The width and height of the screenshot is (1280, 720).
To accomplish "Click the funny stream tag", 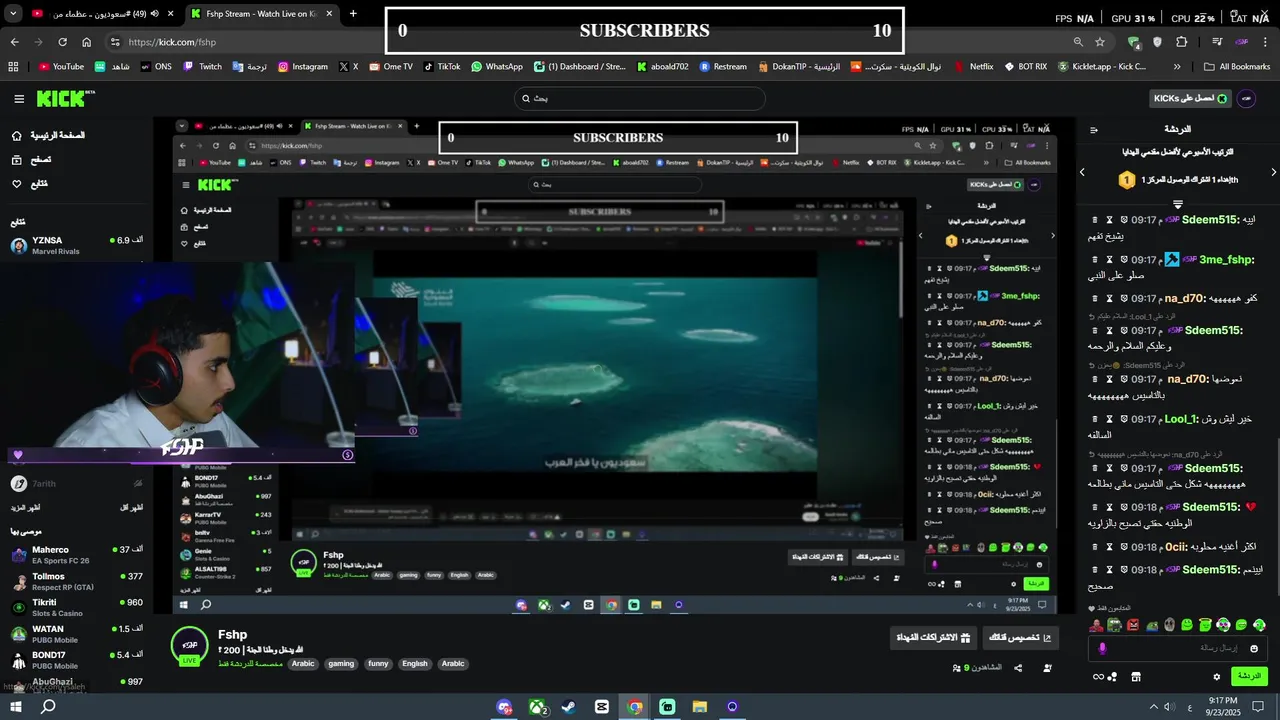I will [x=378, y=664].
